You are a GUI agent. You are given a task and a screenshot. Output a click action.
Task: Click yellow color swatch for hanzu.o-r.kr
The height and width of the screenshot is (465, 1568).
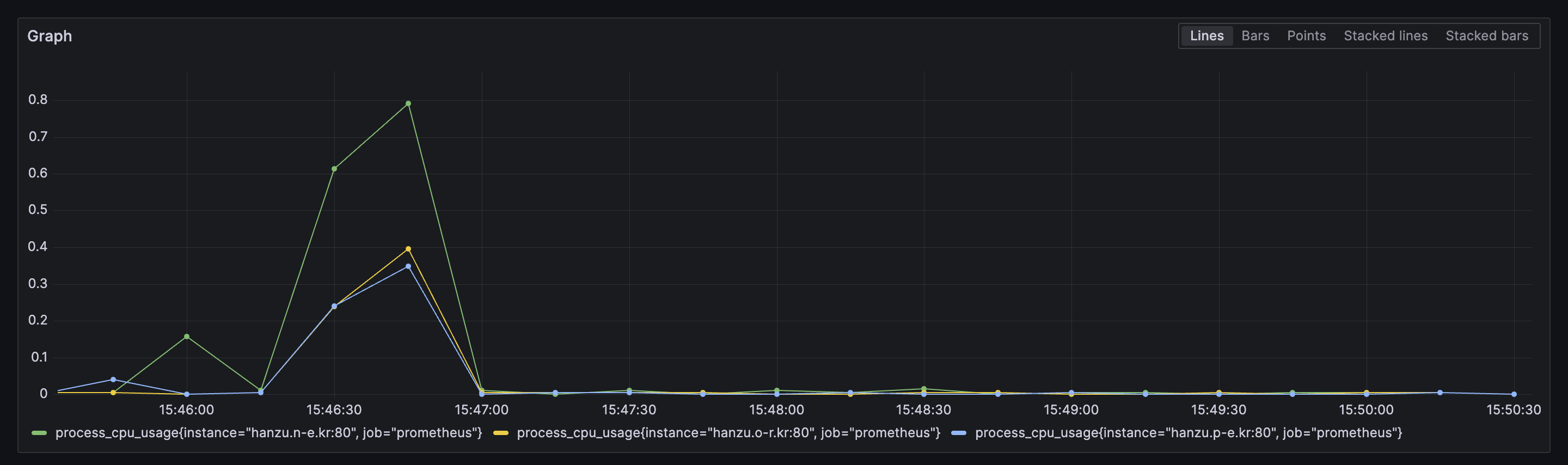[x=500, y=433]
